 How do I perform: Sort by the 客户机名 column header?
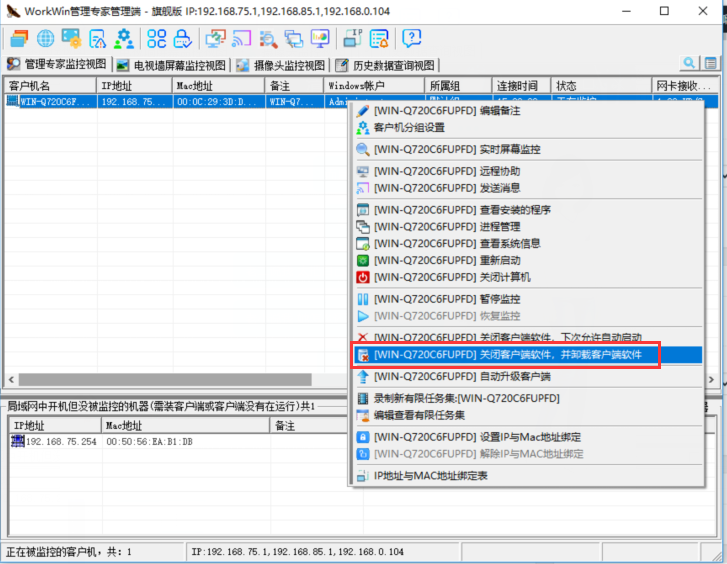click(x=51, y=86)
